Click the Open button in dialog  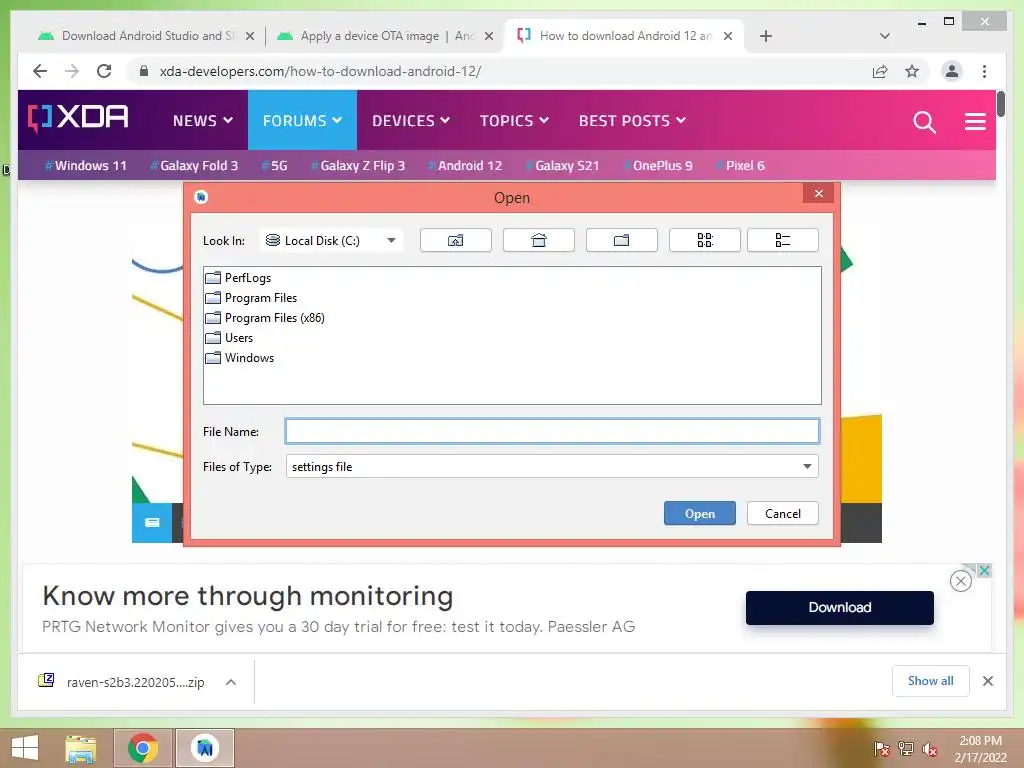pyautogui.click(x=699, y=513)
